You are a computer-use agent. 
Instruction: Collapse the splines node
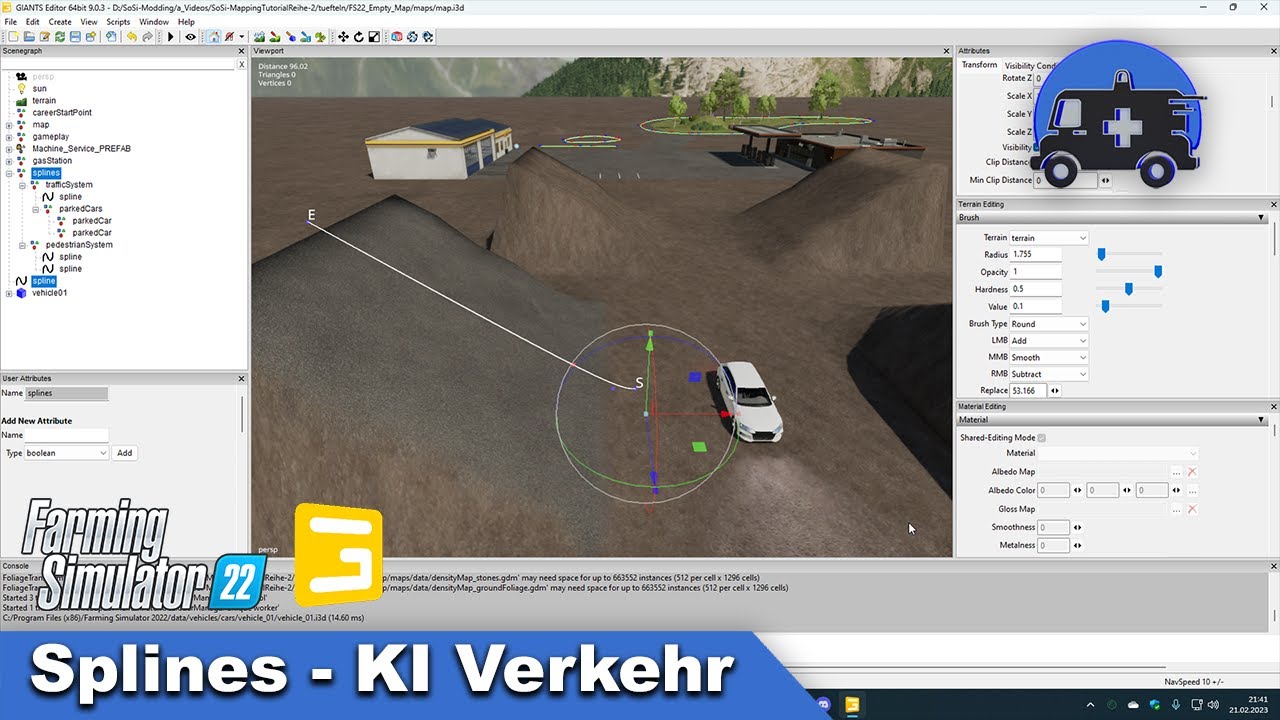[9, 173]
